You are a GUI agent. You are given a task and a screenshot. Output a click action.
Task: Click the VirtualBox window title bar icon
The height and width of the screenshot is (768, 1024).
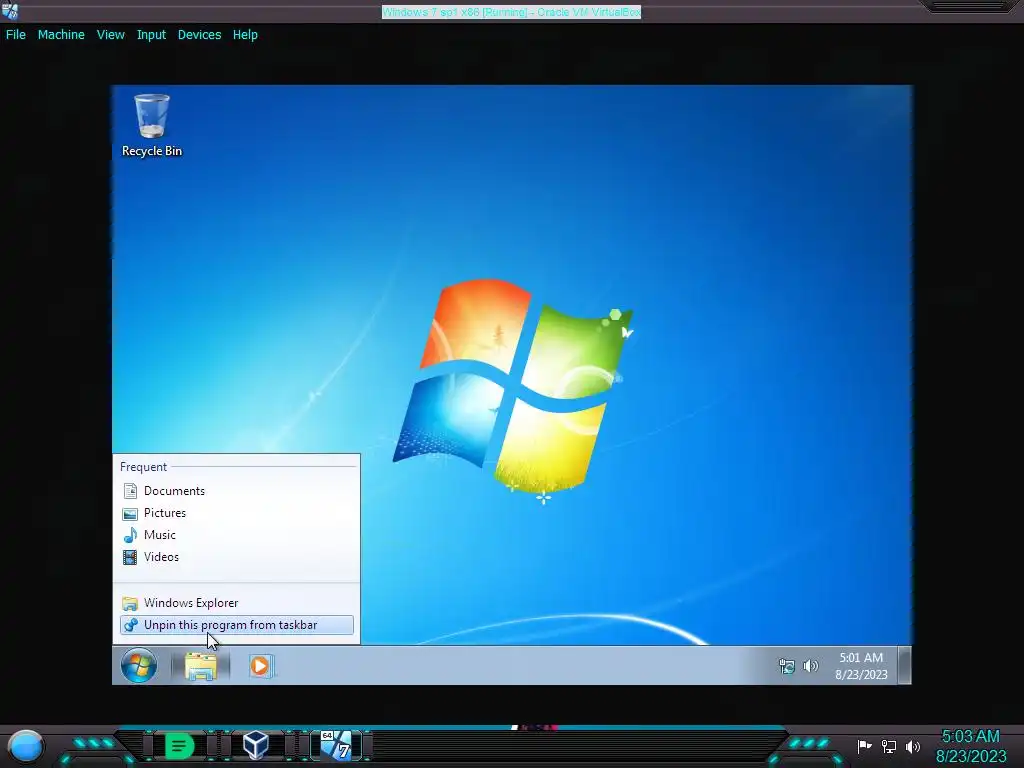(10, 10)
